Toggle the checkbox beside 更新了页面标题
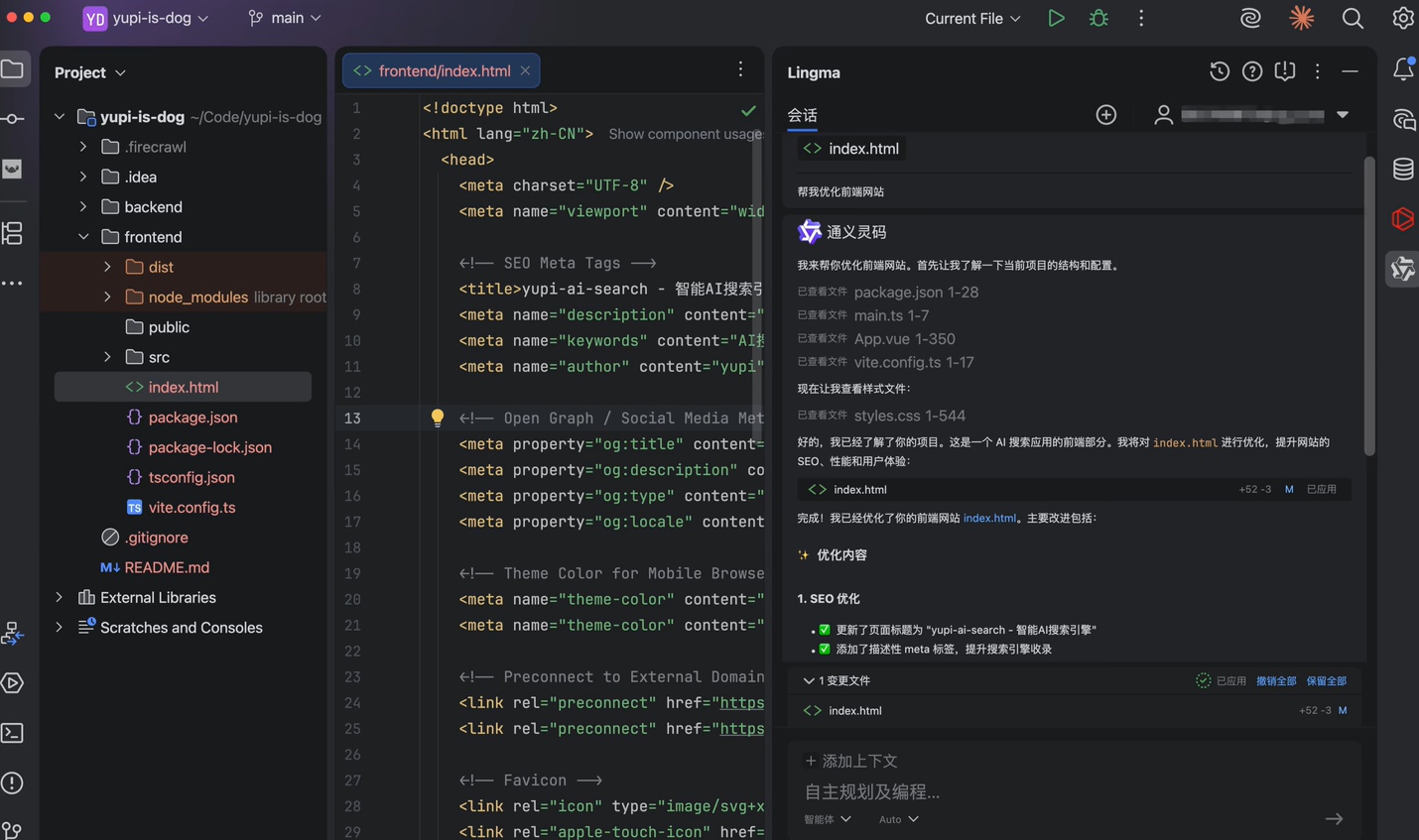This screenshot has height=840, width=1419. pos(825,630)
